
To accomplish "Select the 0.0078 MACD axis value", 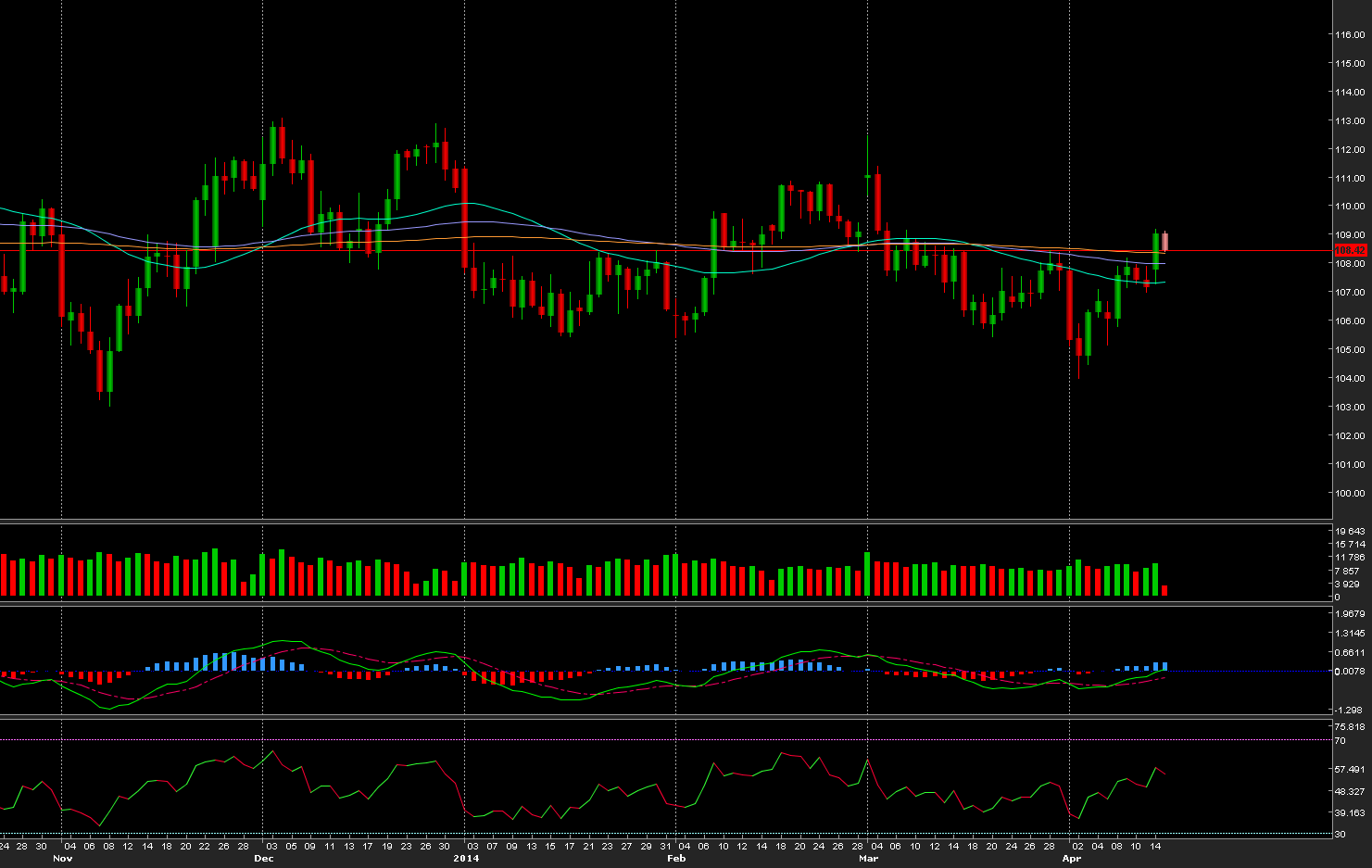I will pos(1350,671).
